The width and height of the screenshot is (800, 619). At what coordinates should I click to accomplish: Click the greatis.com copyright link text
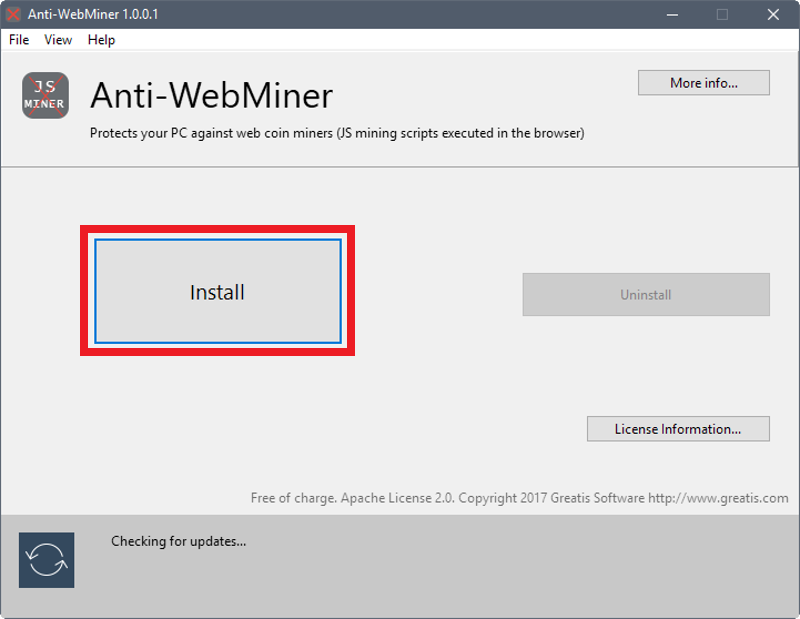[718, 498]
